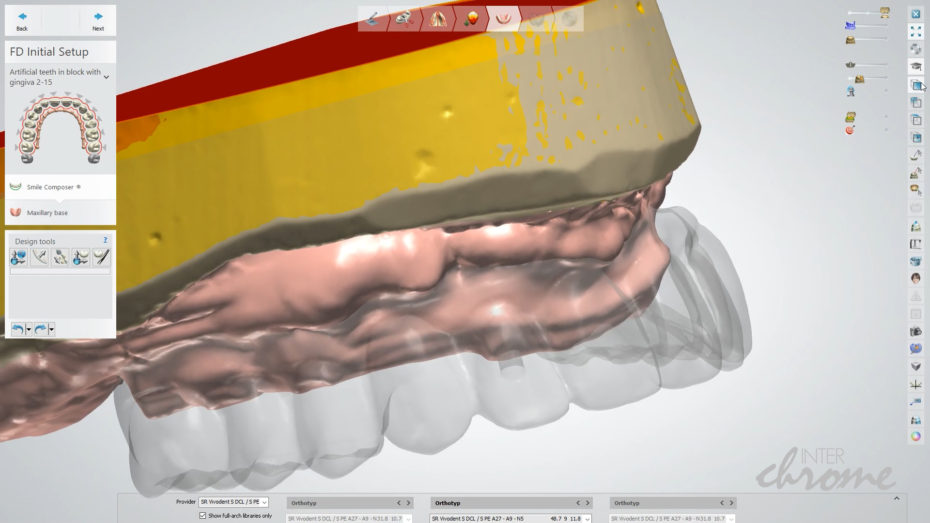Open the graduation cap training icon
This screenshot has height=523, width=930.
pyautogui.click(x=916, y=66)
